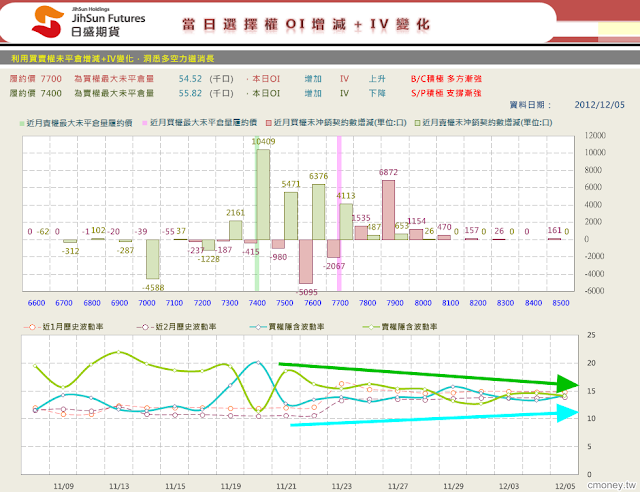Click strike price 7900 on the axis
The image size is (640, 492).
[395, 303]
